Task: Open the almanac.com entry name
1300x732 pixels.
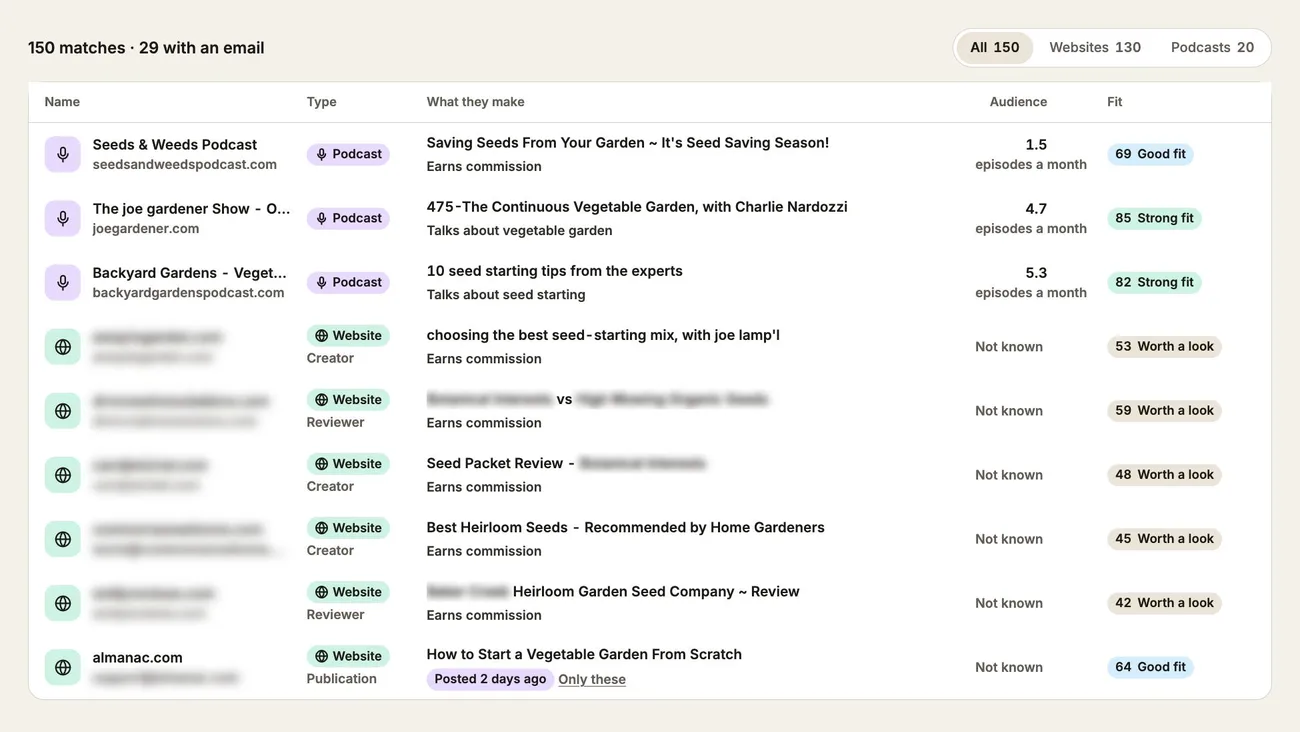Action: coord(138,657)
